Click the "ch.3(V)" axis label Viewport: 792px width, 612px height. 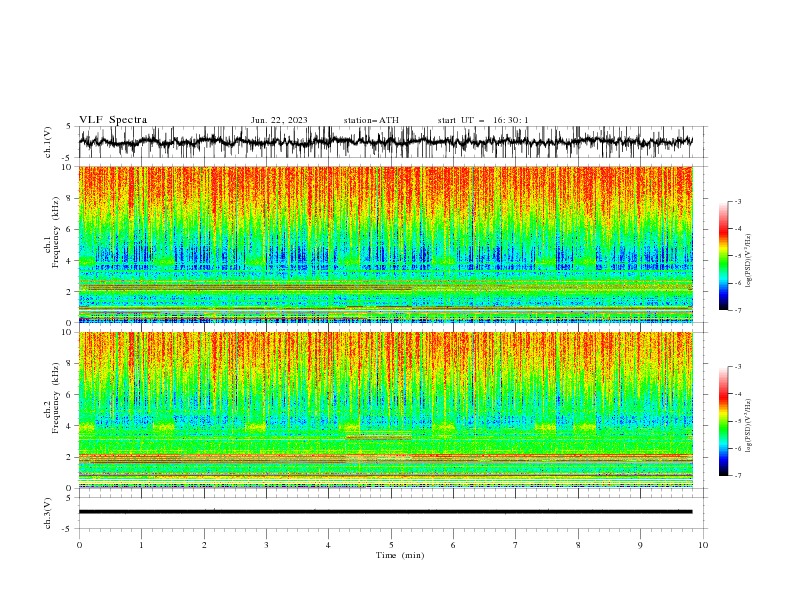[48, 513]
